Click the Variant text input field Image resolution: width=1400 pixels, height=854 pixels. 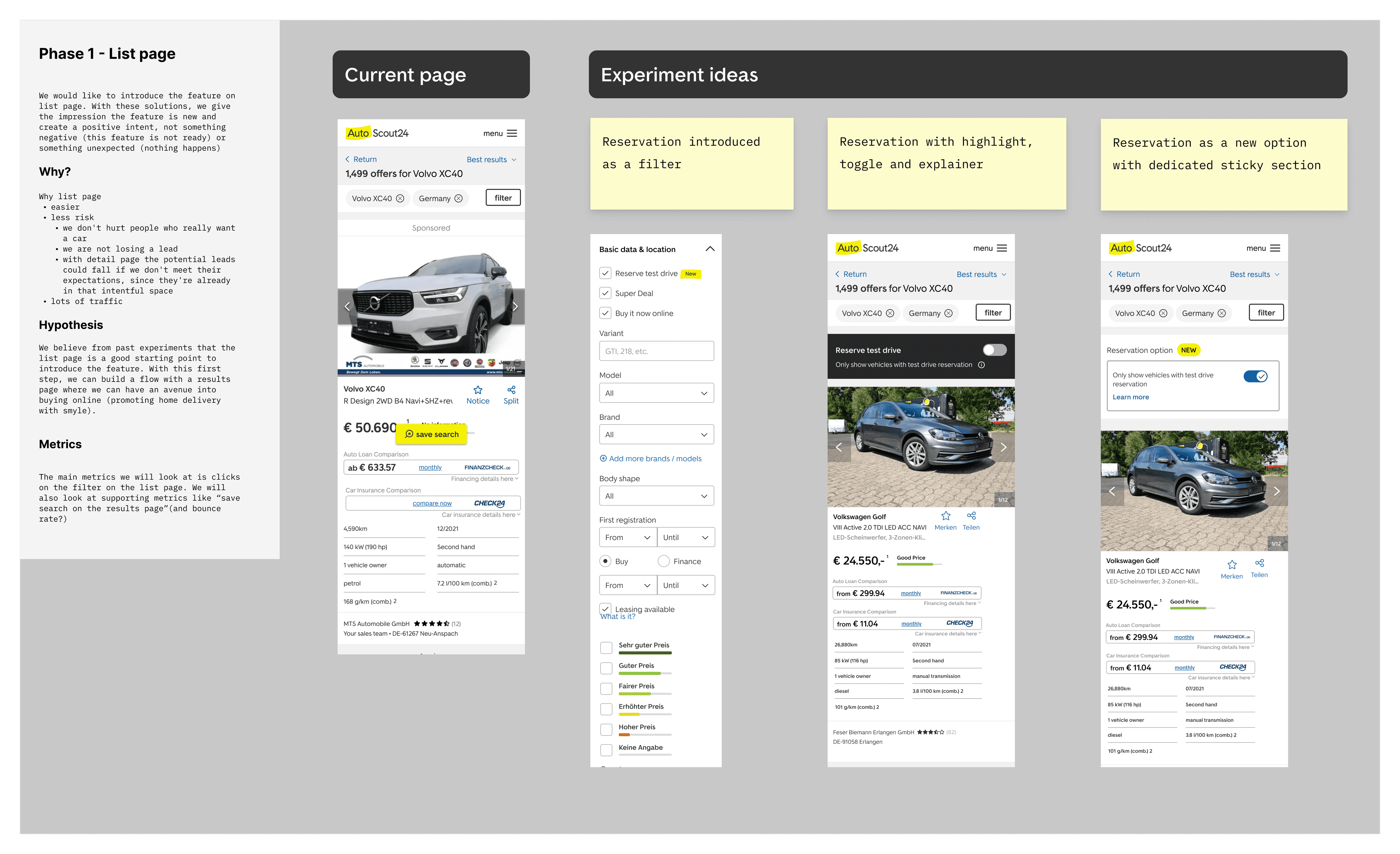click(x=656, y=352)
